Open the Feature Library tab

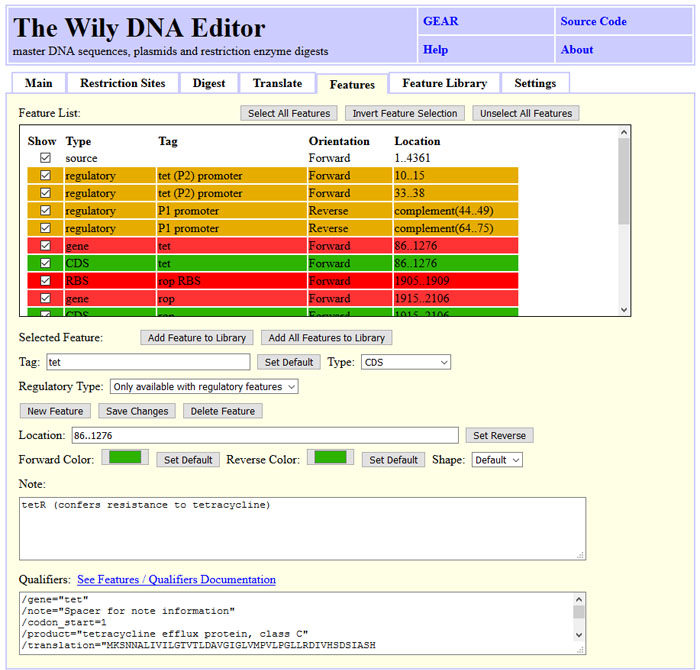tap(444, 84)
